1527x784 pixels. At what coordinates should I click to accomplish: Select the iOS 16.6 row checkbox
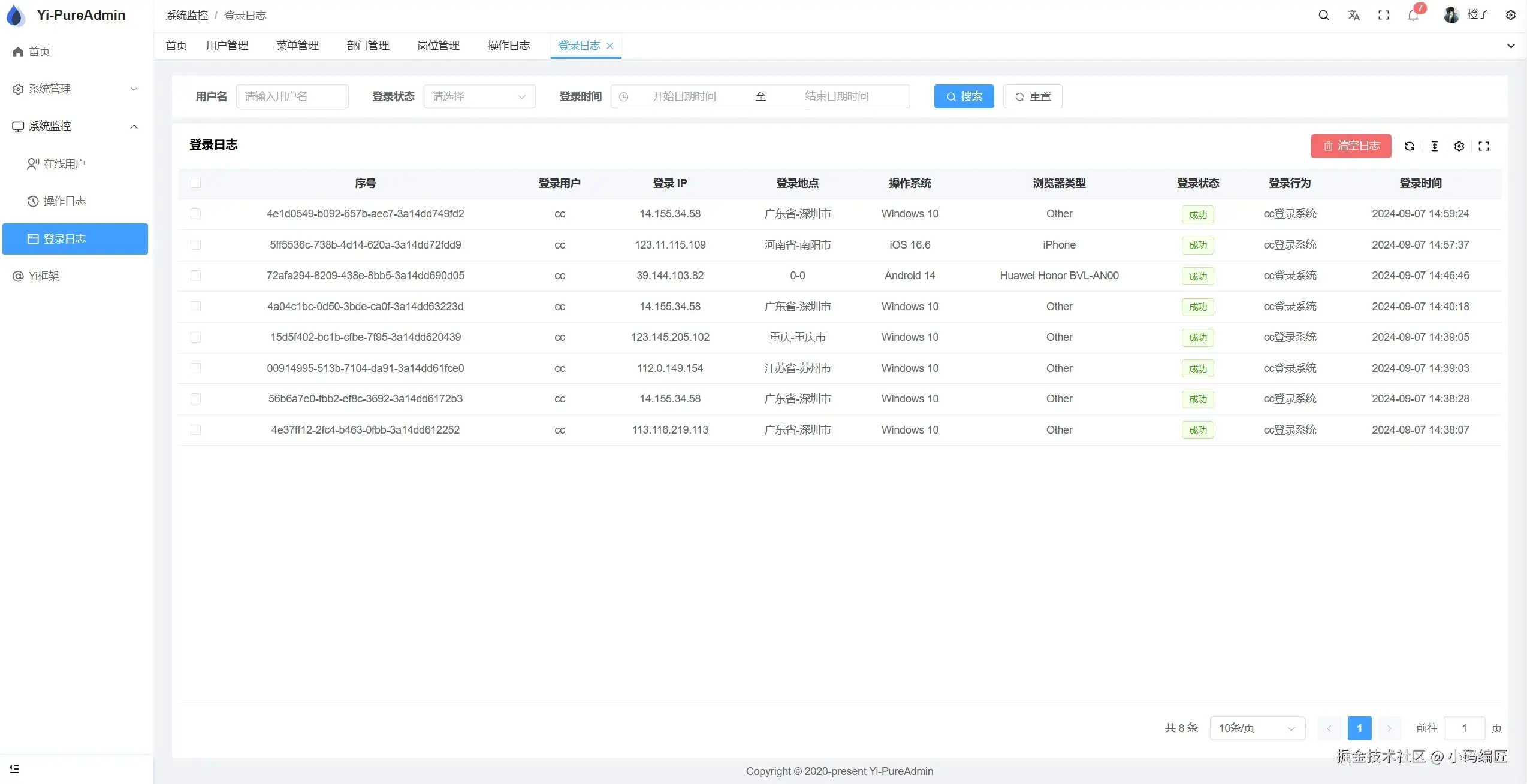(195, 245)
